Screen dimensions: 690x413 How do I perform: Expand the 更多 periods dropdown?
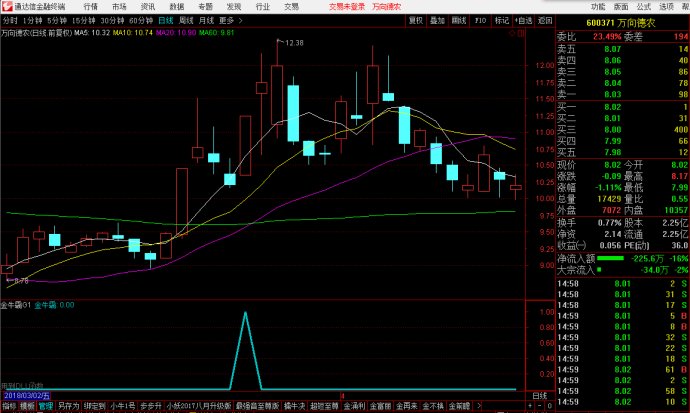pyautogui.click(x=231, y=21)
